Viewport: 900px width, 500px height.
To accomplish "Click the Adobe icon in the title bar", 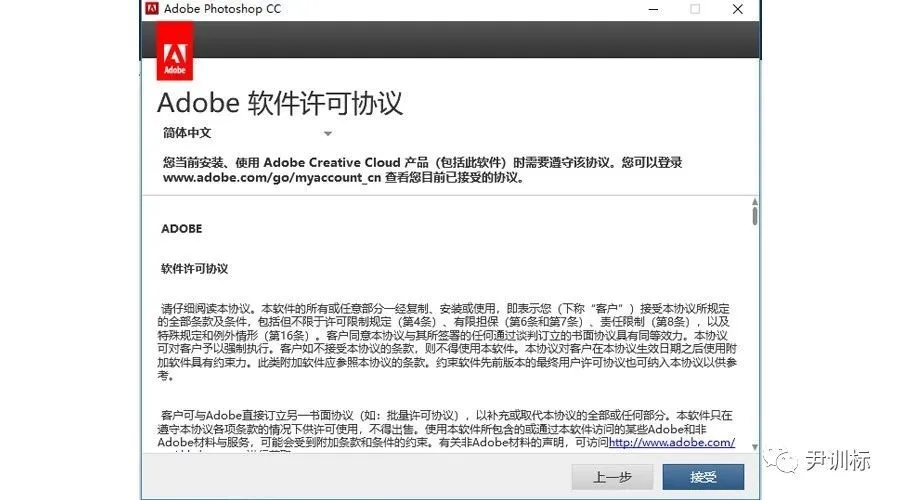I will 151,9.
